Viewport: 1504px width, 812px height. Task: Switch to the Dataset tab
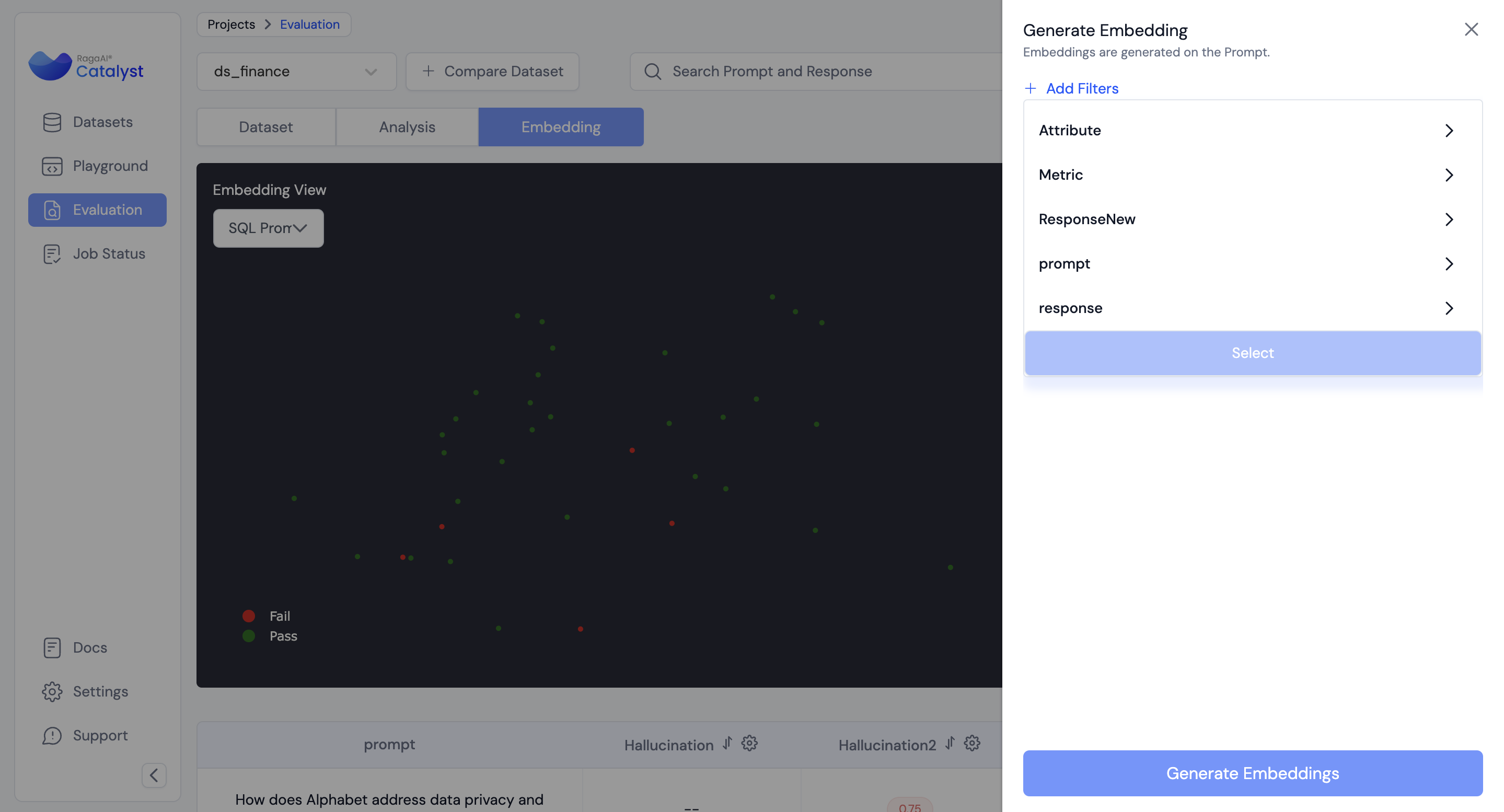pos(265,126)
